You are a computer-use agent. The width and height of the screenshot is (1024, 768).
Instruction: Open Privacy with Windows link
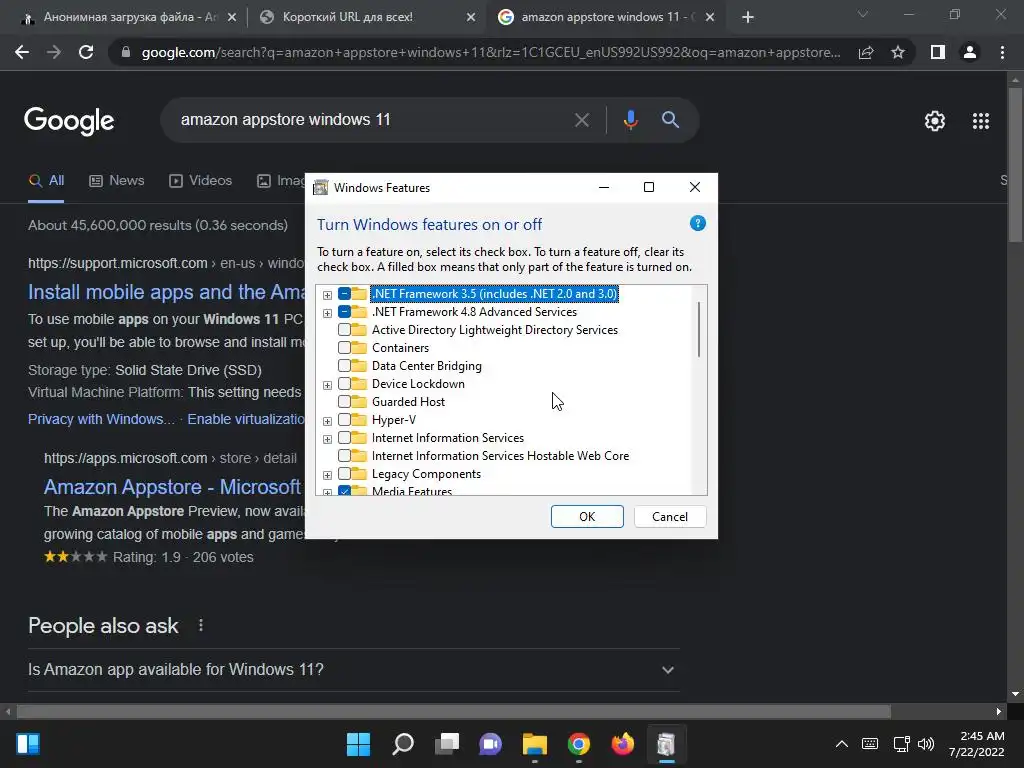(101, 419)
